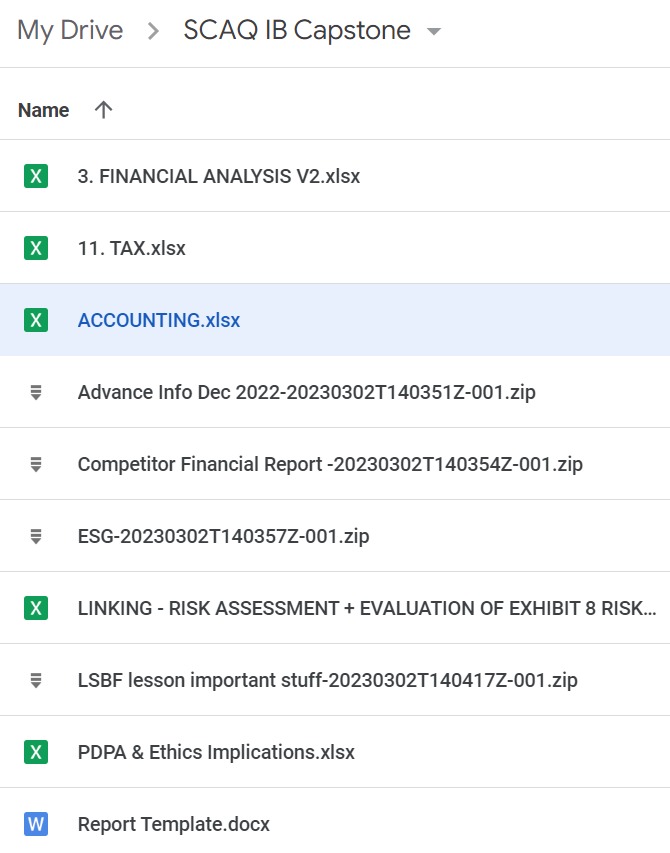Click the Excel icon beside 3. FINANCIAL ANALYSIS V2.xlsx

click(x=36, y=177)
